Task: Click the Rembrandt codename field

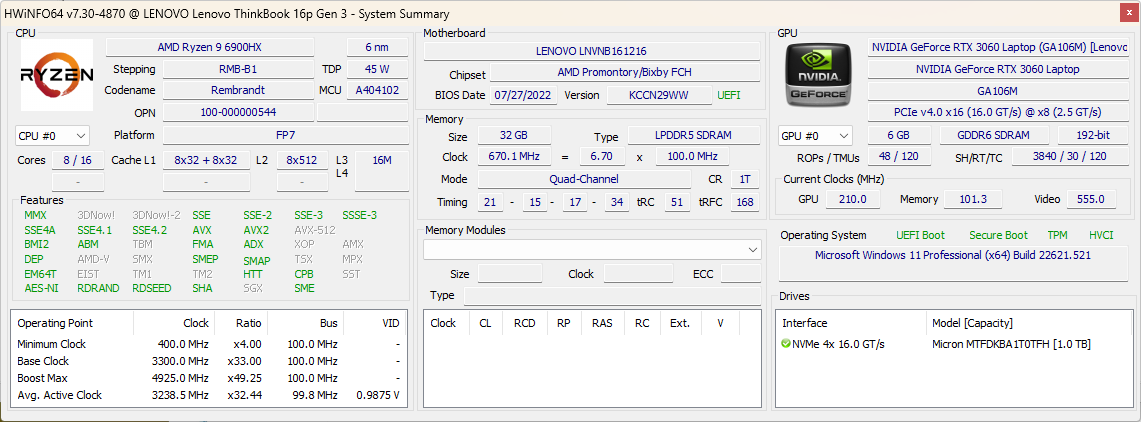Action: point(239,91)
